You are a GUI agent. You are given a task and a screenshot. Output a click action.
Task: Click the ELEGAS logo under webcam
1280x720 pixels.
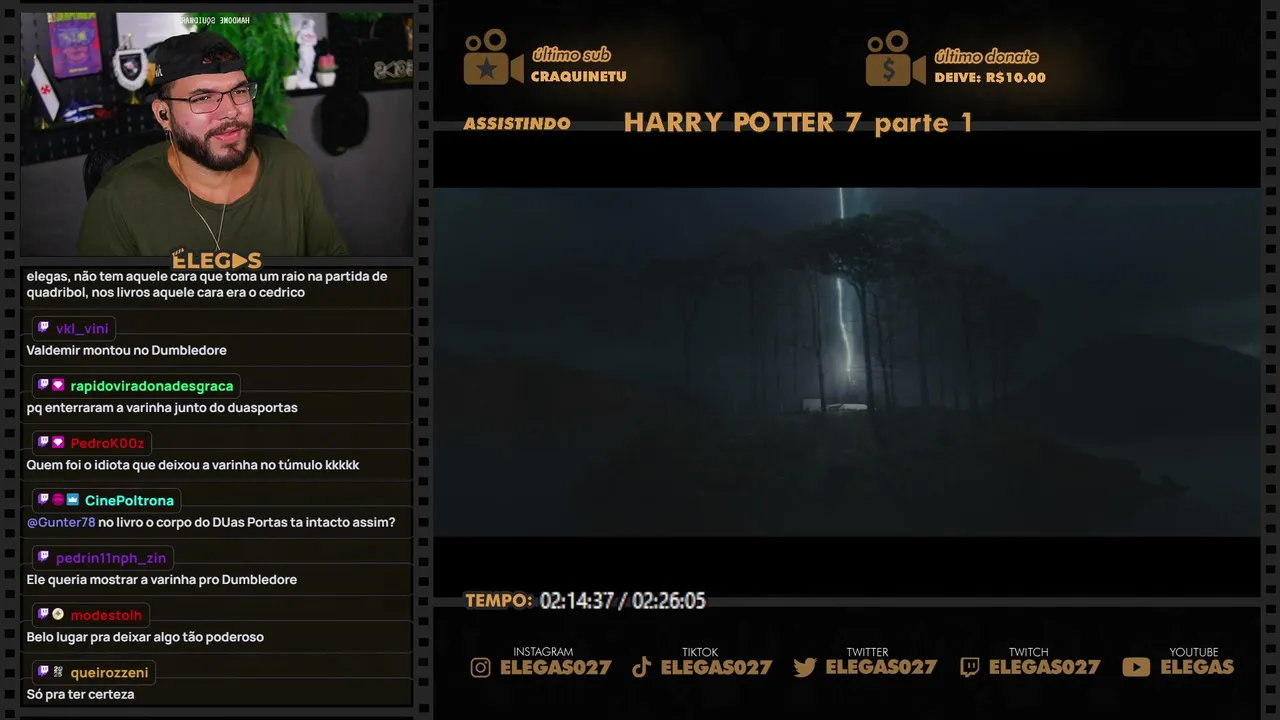click(217, 260)
